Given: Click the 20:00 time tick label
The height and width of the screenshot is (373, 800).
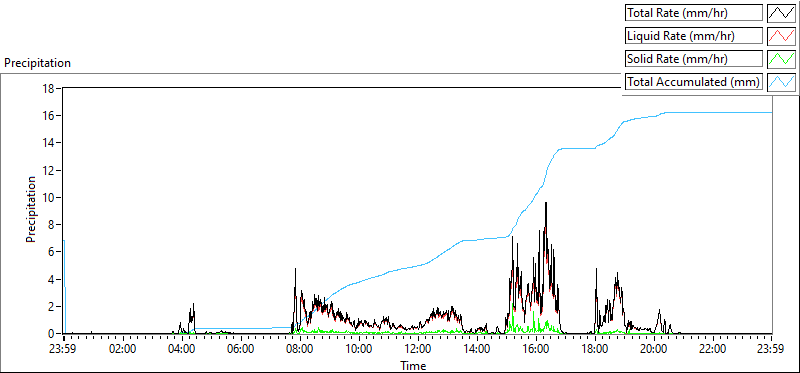Looking at the screenshot, I should [654, 350].
